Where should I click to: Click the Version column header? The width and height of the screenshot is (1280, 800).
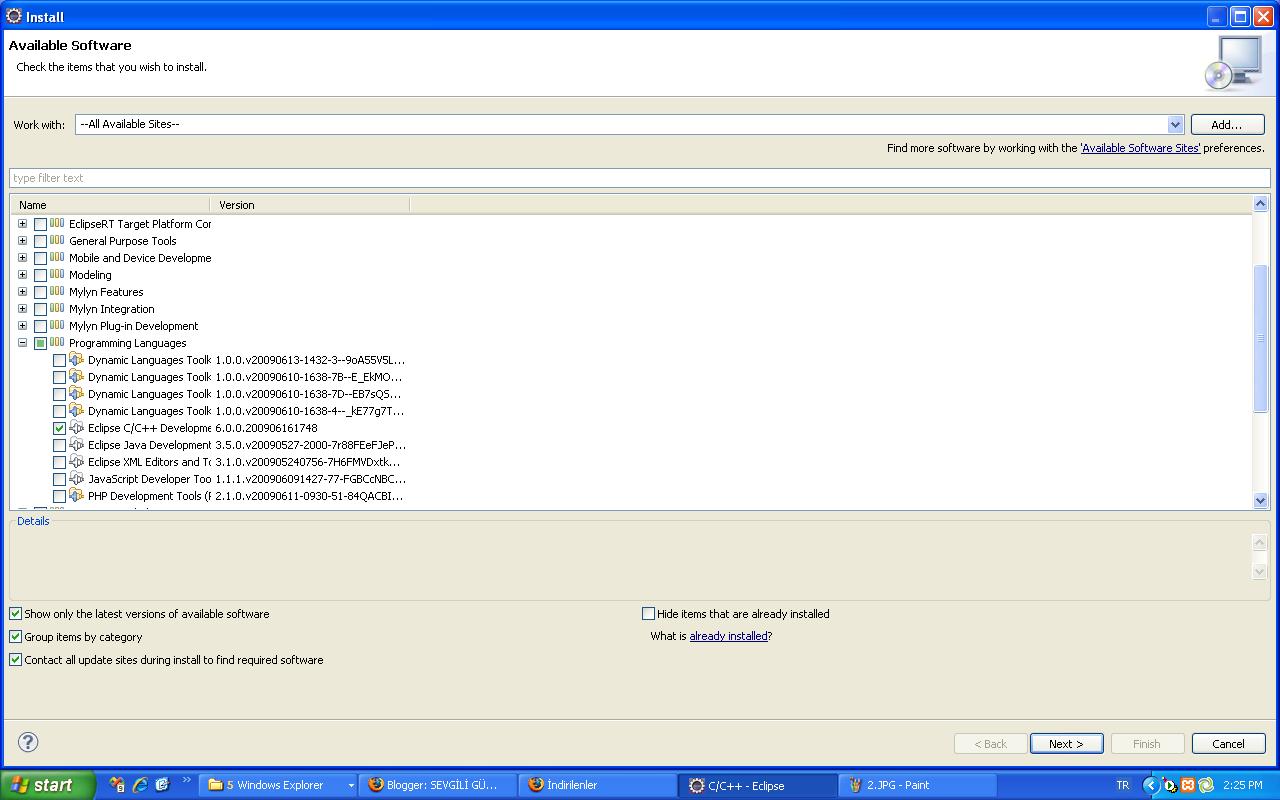[x=310, y=205]
